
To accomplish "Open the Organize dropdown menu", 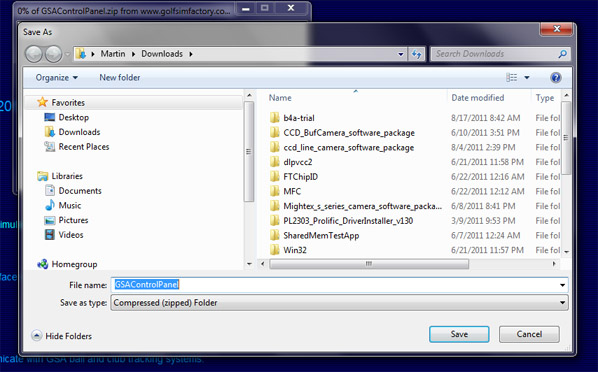I will (56, 77).
